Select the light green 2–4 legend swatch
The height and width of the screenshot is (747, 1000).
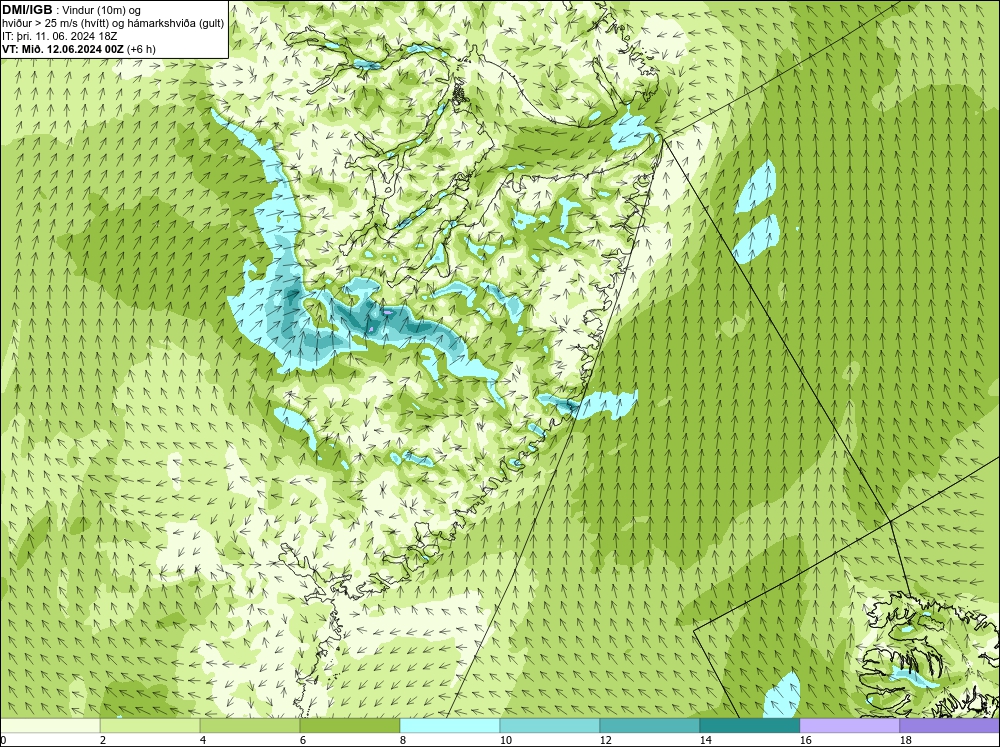pos(150,726)
